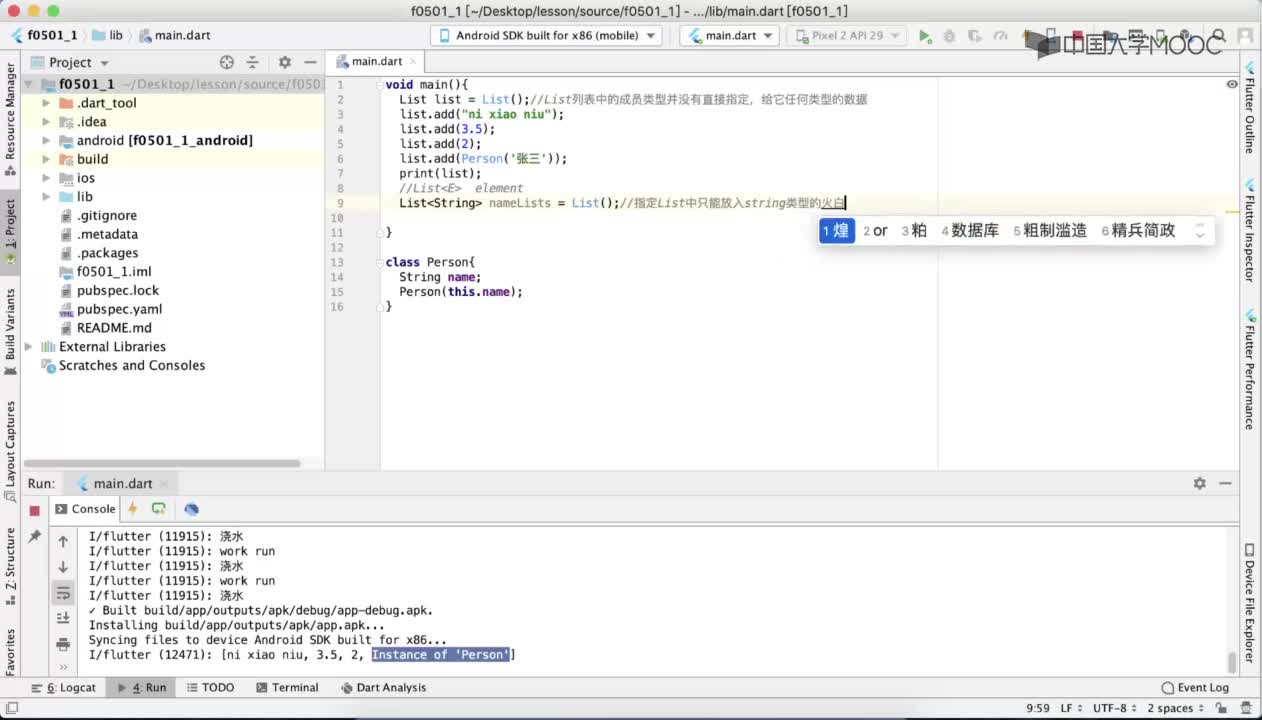The width and height of the screenshot is (1262, 720).
Task: Select the main.dart editor tab
Action: pyautogui.click(x=377, y=62)
